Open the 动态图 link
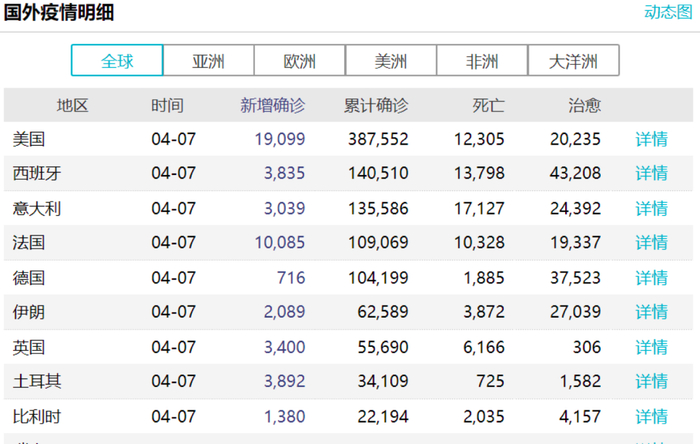 pos(668,12)
